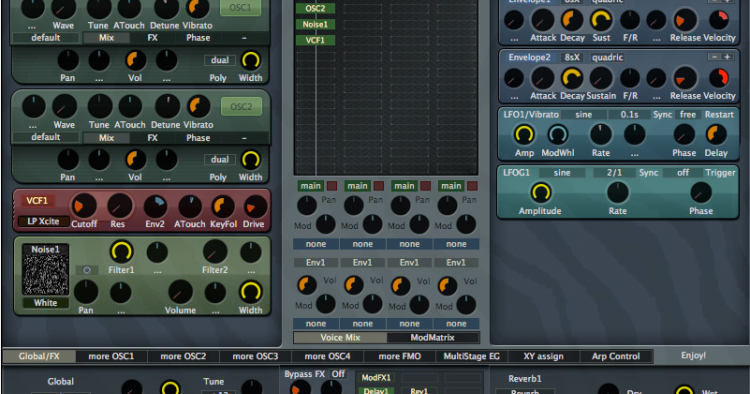Toggle the small circle button in Noise1 panel
This screenshot has height=394, width=750.
[87, 270]
